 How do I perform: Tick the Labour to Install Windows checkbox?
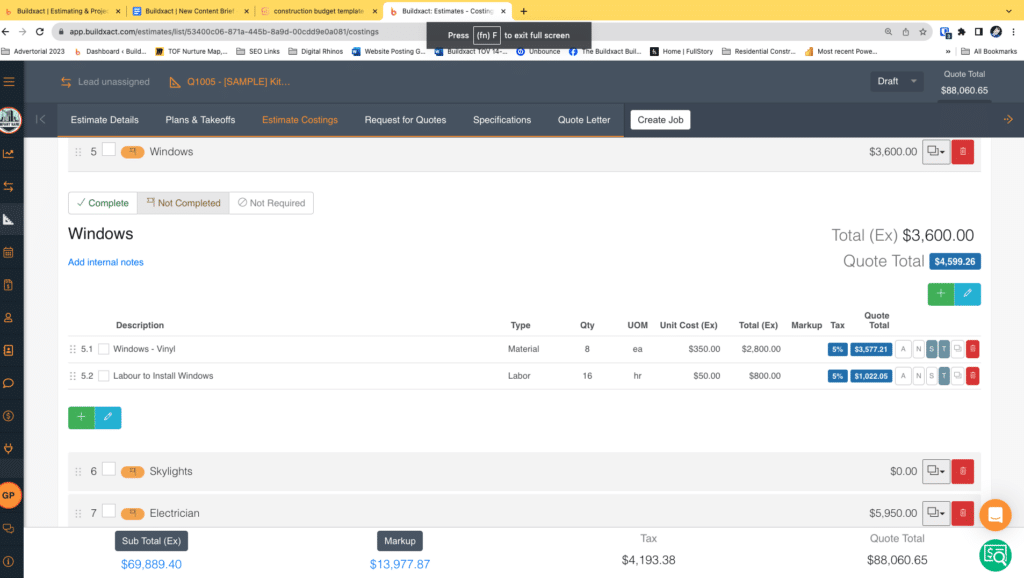[104, 376]
